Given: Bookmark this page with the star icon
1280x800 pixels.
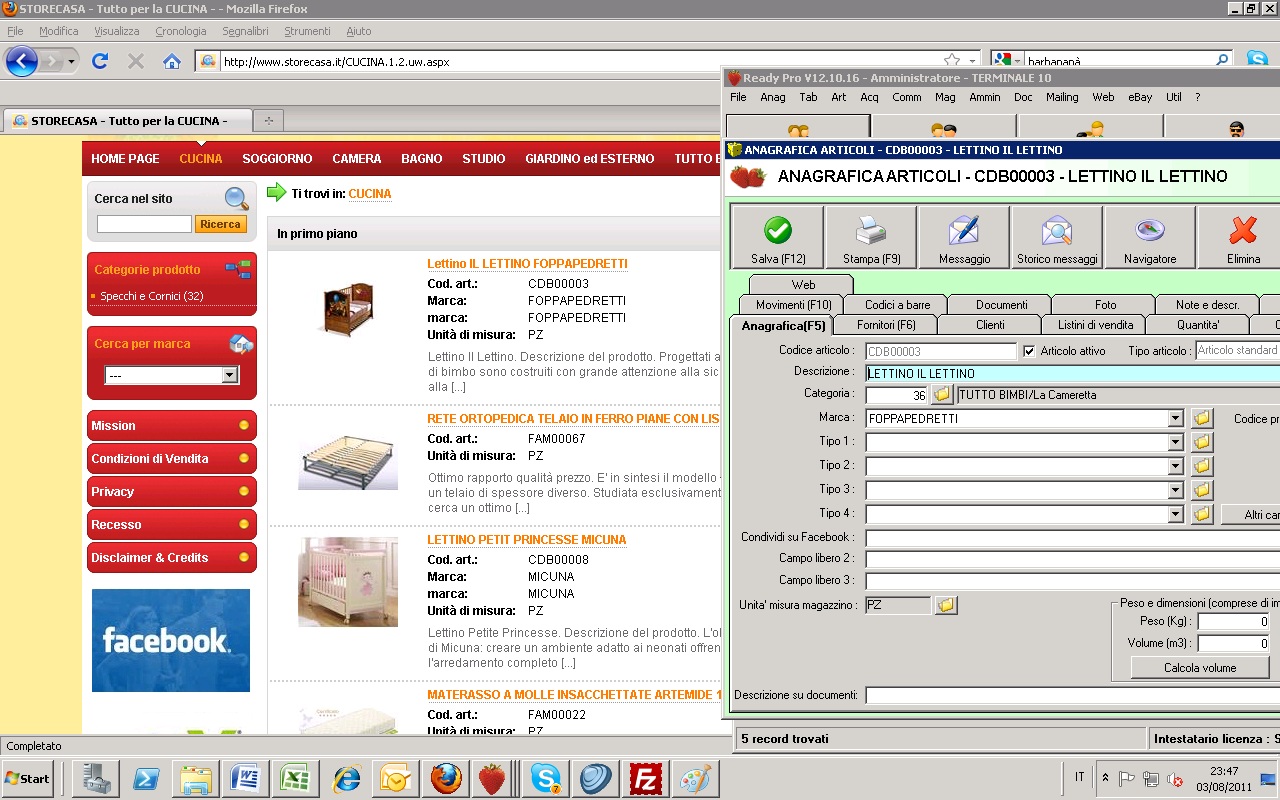Looking at the screenshot, I should tap(952, 61).
